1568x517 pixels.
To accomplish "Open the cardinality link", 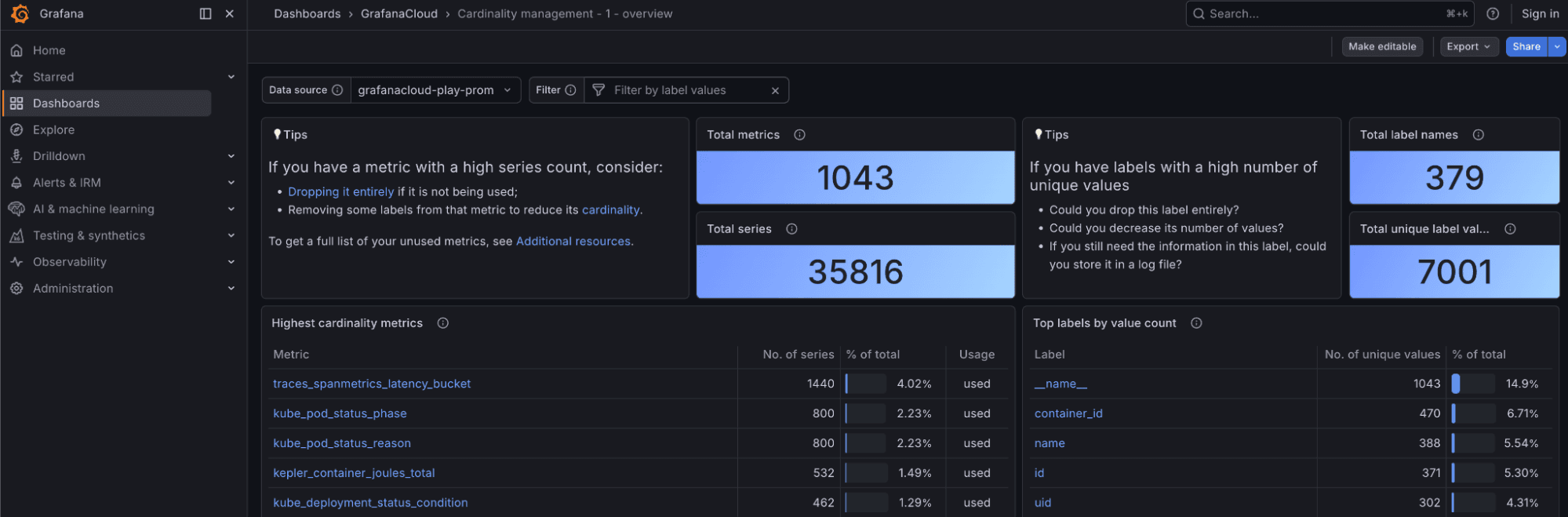I will click(611, 209).
